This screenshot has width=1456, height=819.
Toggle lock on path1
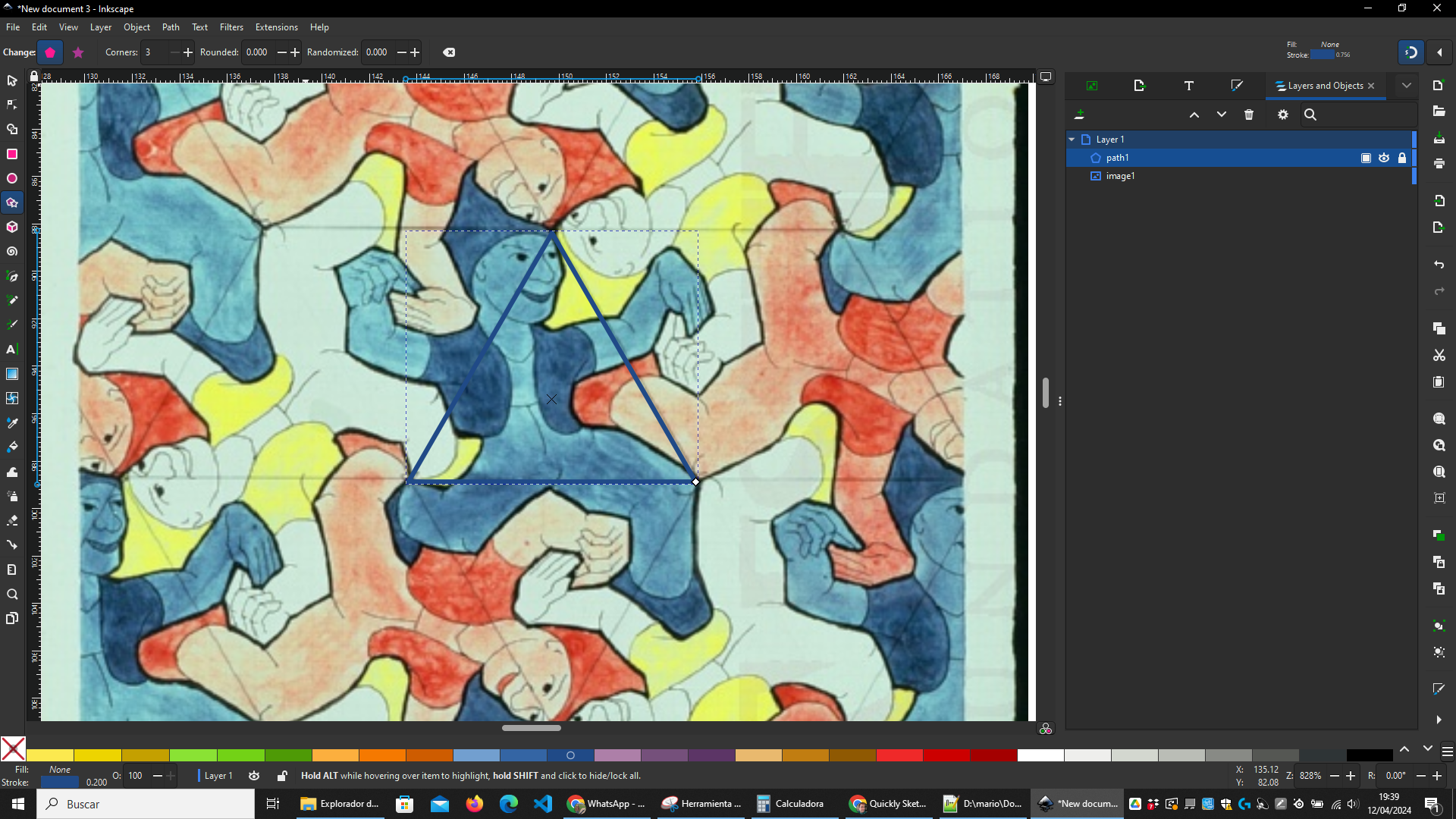click(x=1402, y=158)
